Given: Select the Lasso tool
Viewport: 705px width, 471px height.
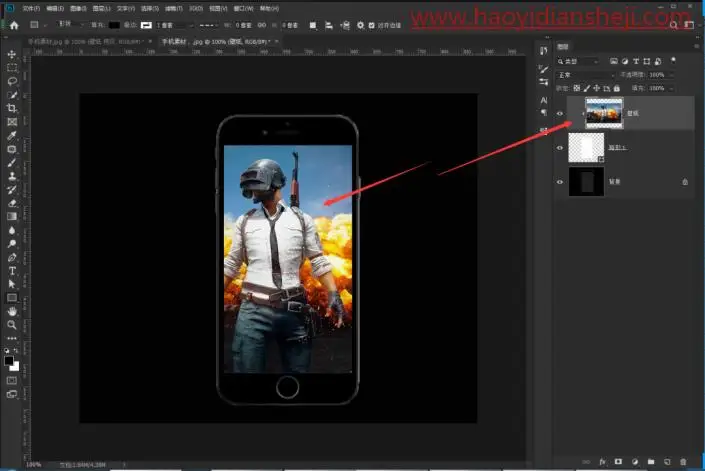Looking at the screenshot, I should click(12, 81).
